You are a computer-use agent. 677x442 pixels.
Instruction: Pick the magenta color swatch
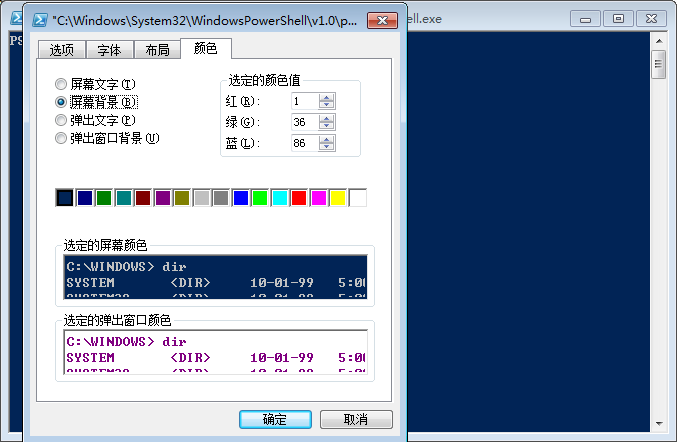tap(319, 198)
